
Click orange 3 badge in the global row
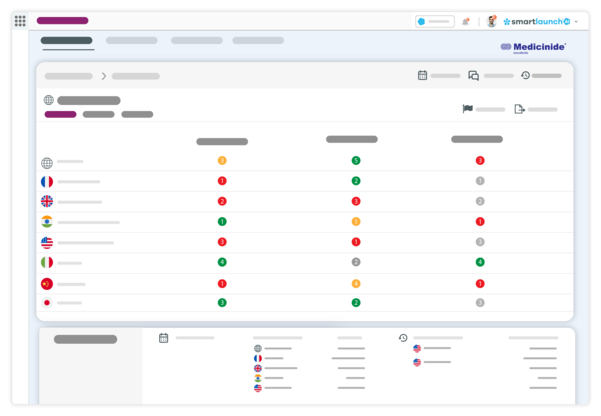tap(222, 160)
